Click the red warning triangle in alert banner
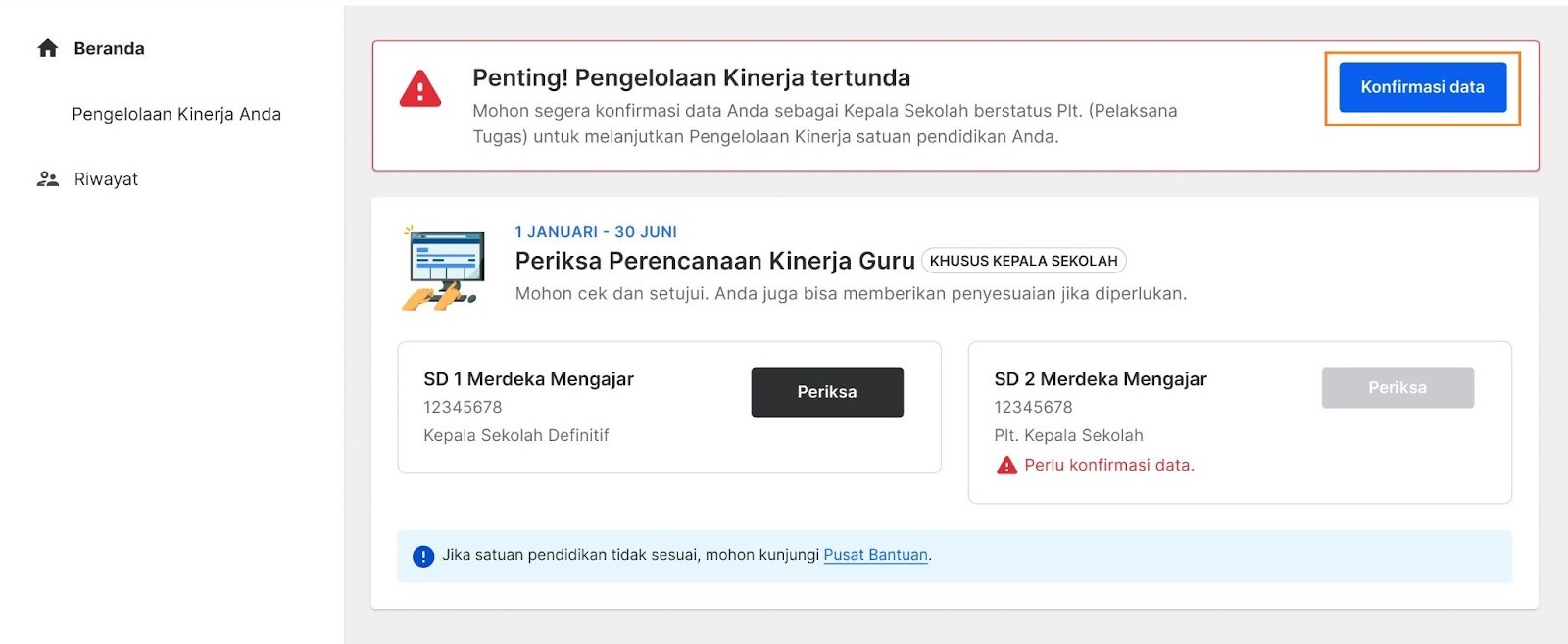Image resolution: width=1568 pixels, height=644 pixels. (x=420, y=88)
